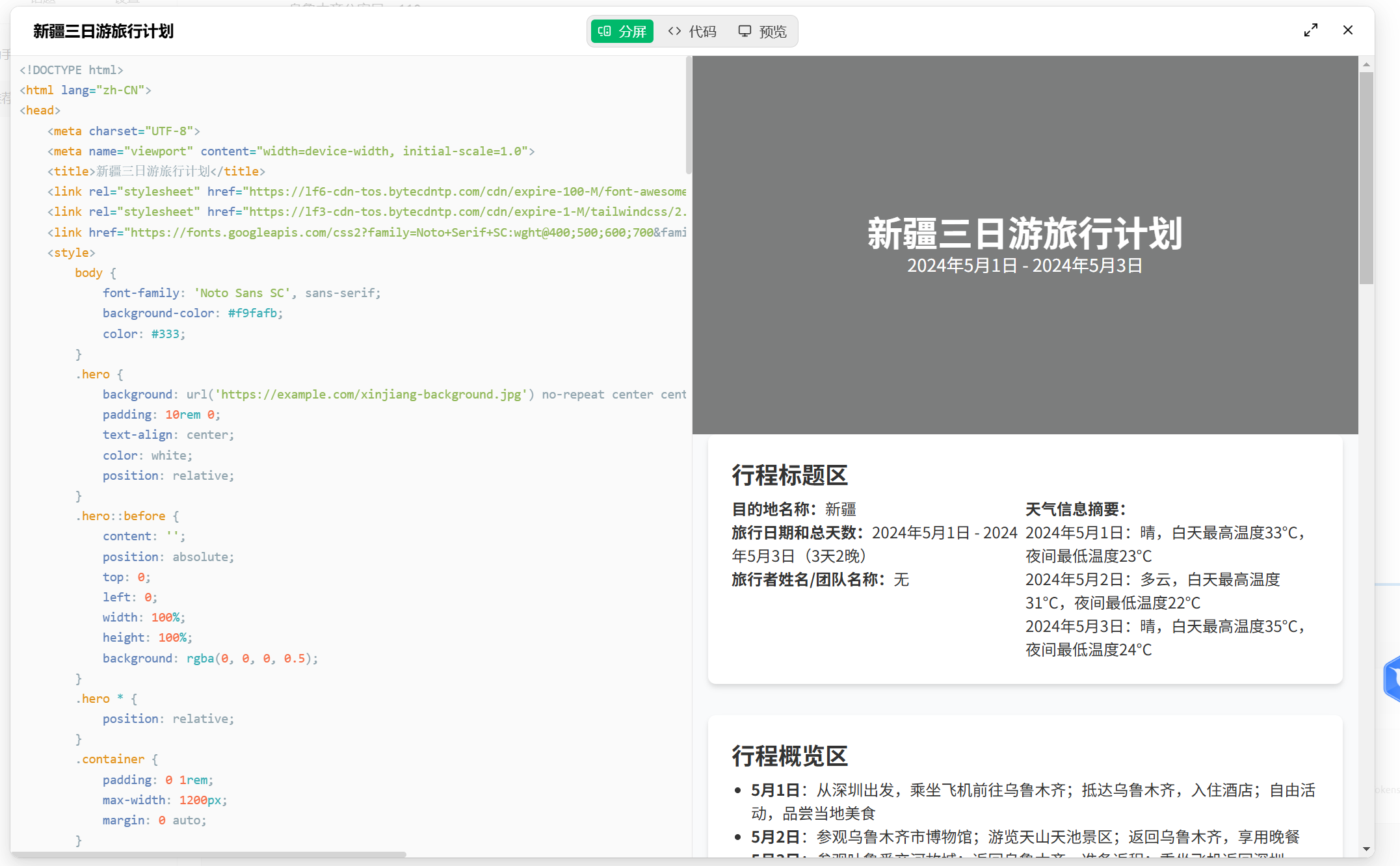
Task: Click the angle-brackets icon in 代码 tab
Action: 675,31
